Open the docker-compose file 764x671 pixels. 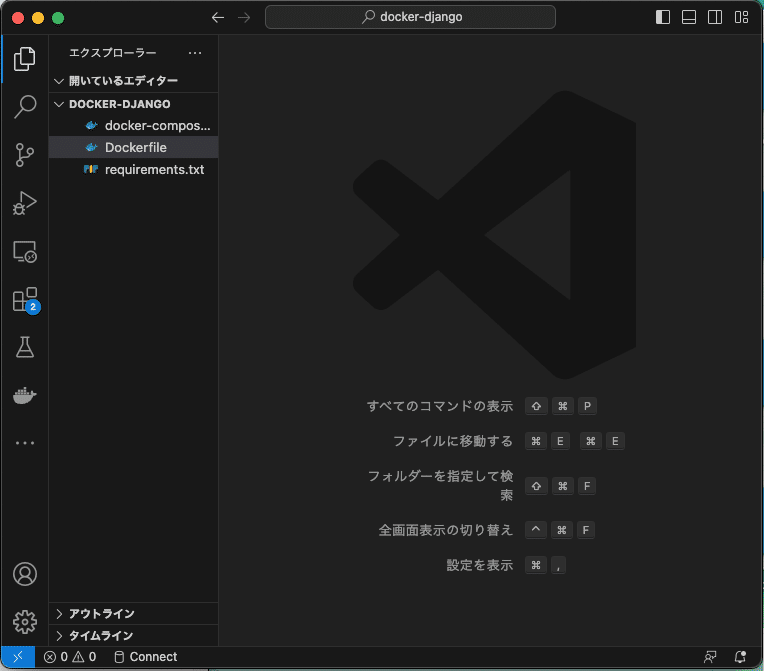[x=134, y=126]
